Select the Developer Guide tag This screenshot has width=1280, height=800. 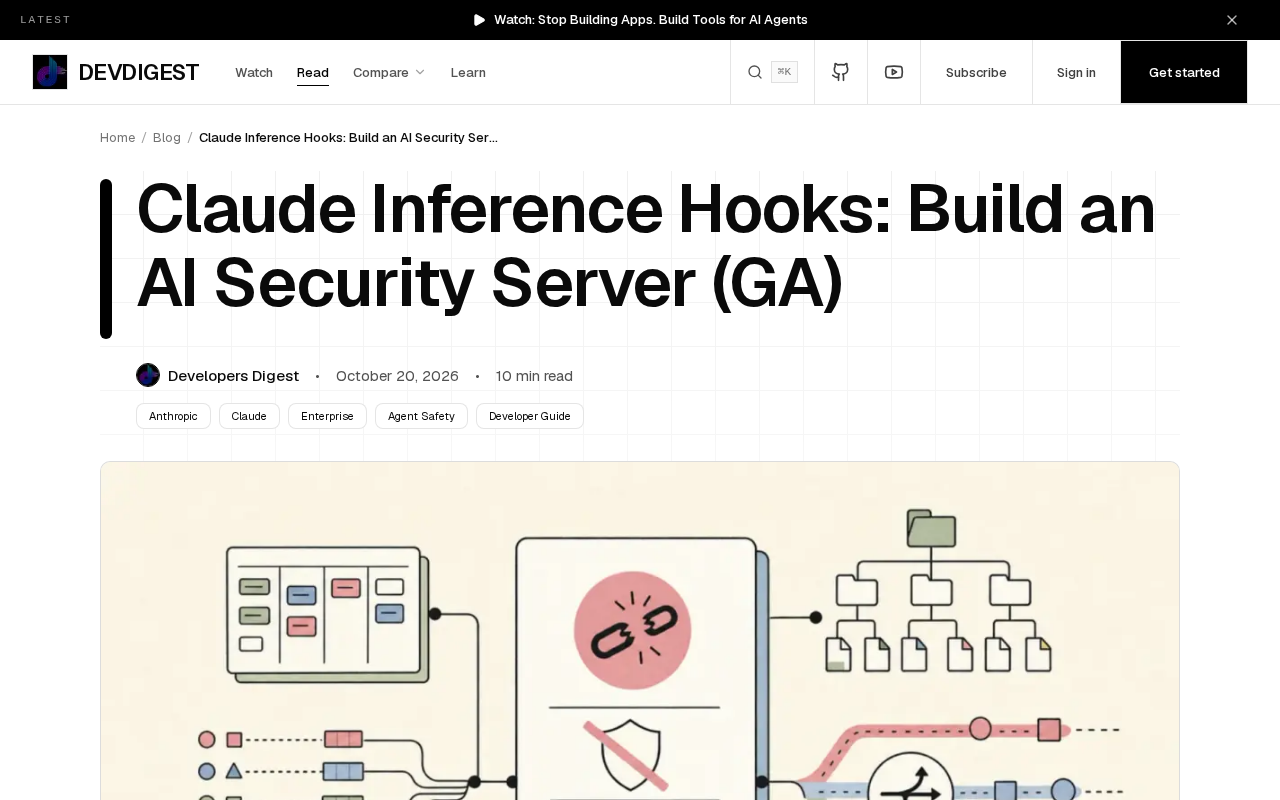coord(530,416)
